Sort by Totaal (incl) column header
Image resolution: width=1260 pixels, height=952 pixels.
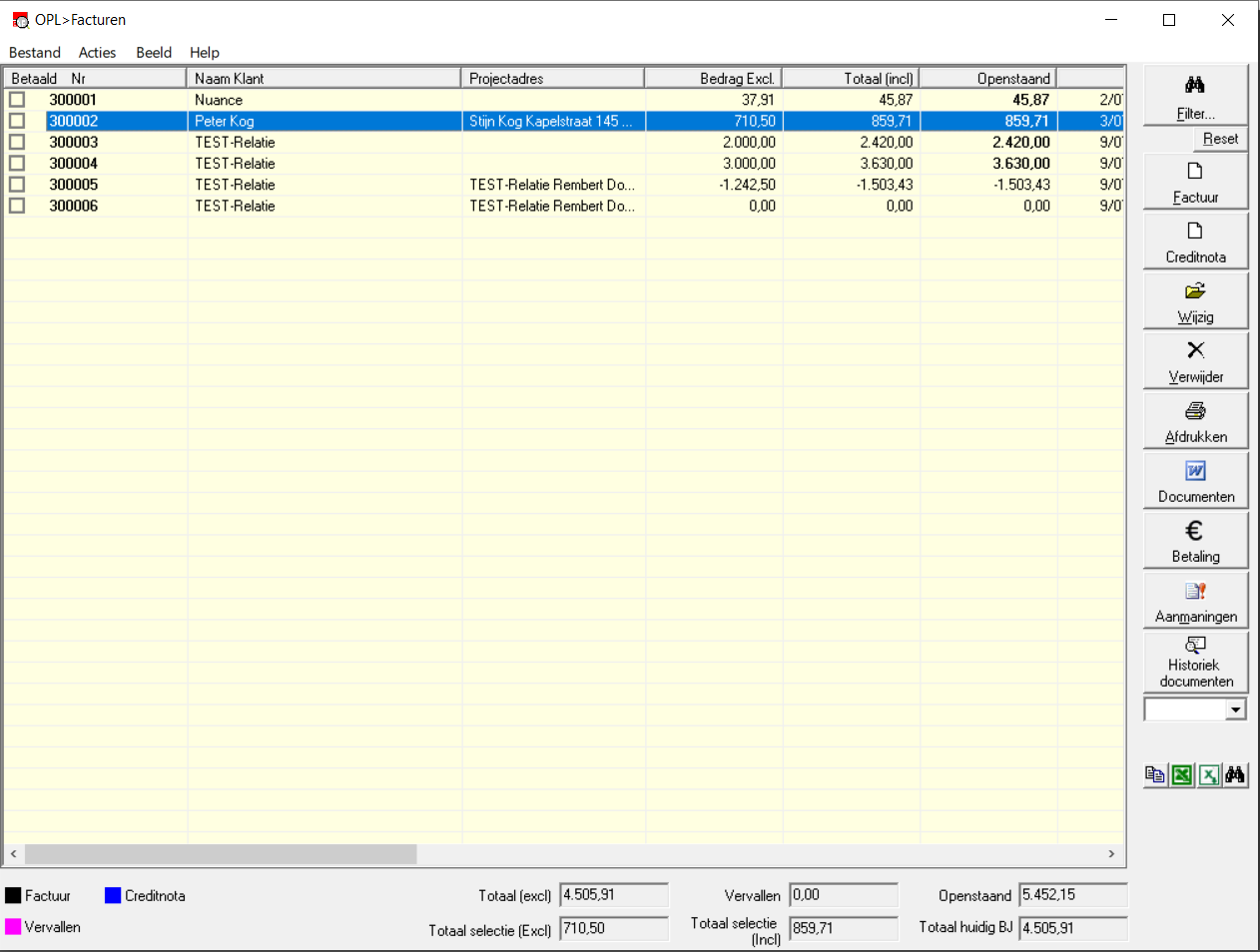coord(851,78)
